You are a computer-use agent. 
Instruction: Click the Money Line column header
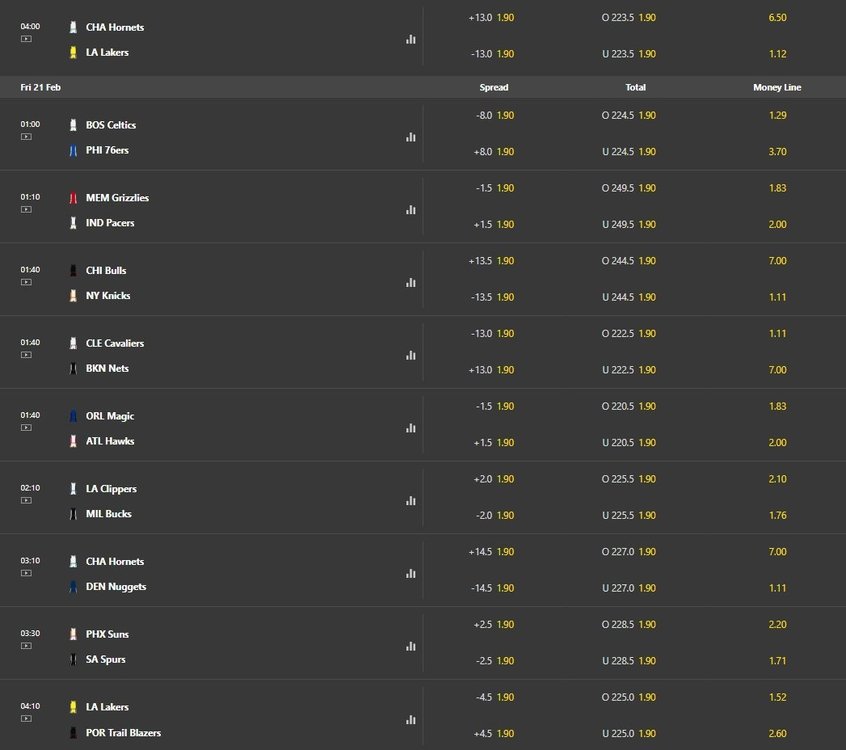click(777, 87)
